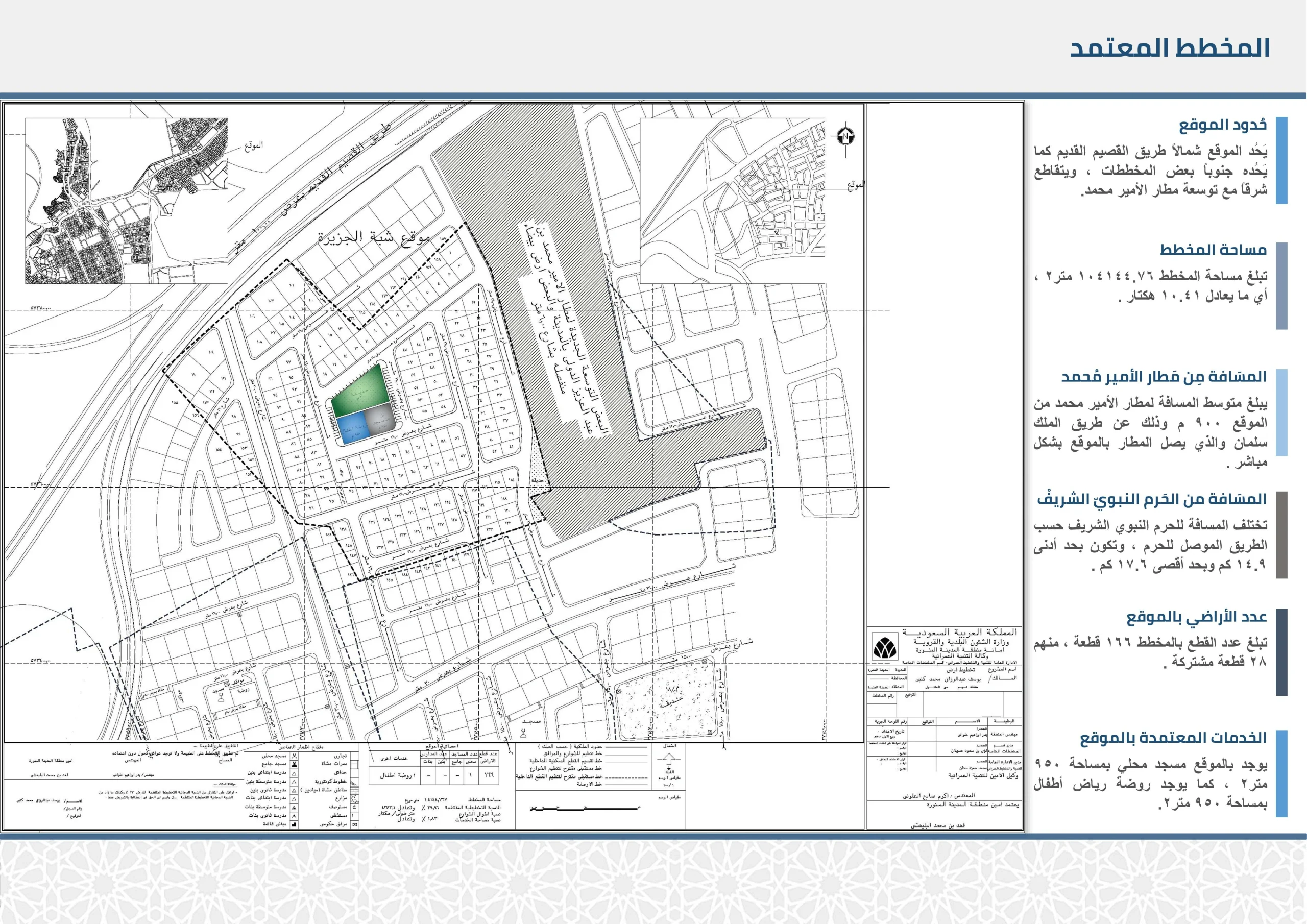
Task: Click the north arrow compass symbol on the map
Action: [x=846, y=137]
